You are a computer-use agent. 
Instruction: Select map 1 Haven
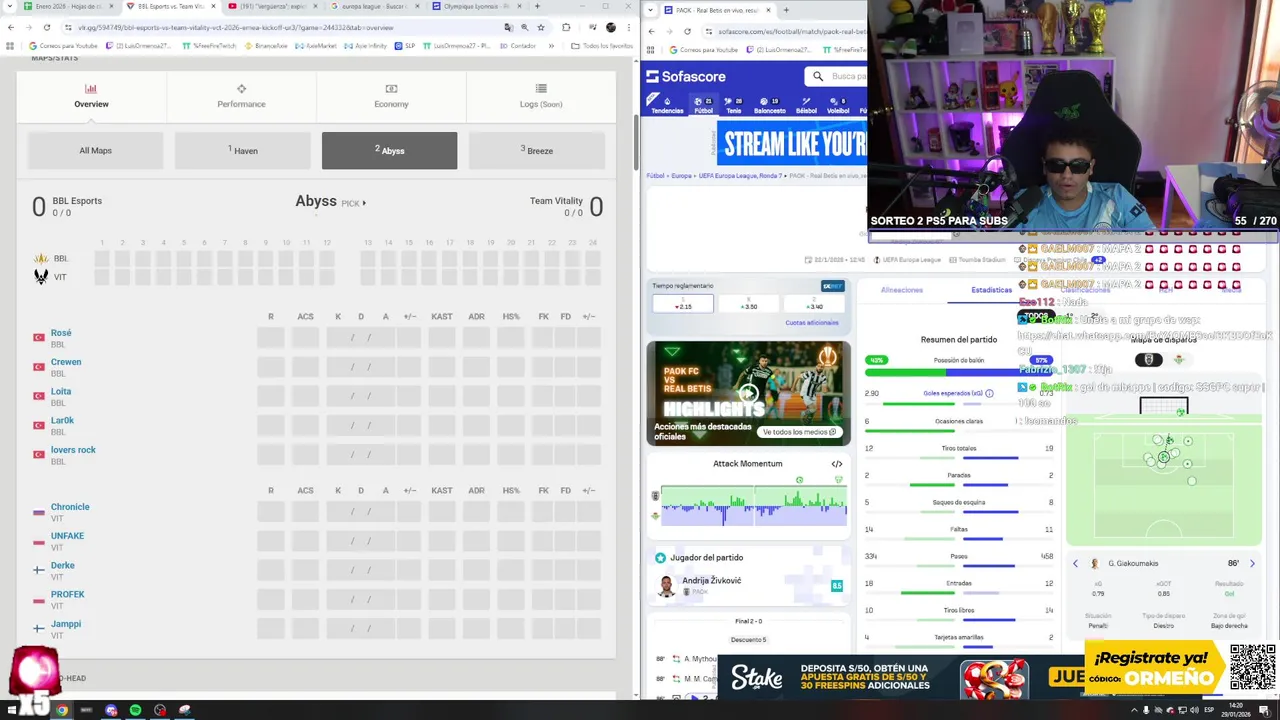pyautogui.click(x=242, y=151)
